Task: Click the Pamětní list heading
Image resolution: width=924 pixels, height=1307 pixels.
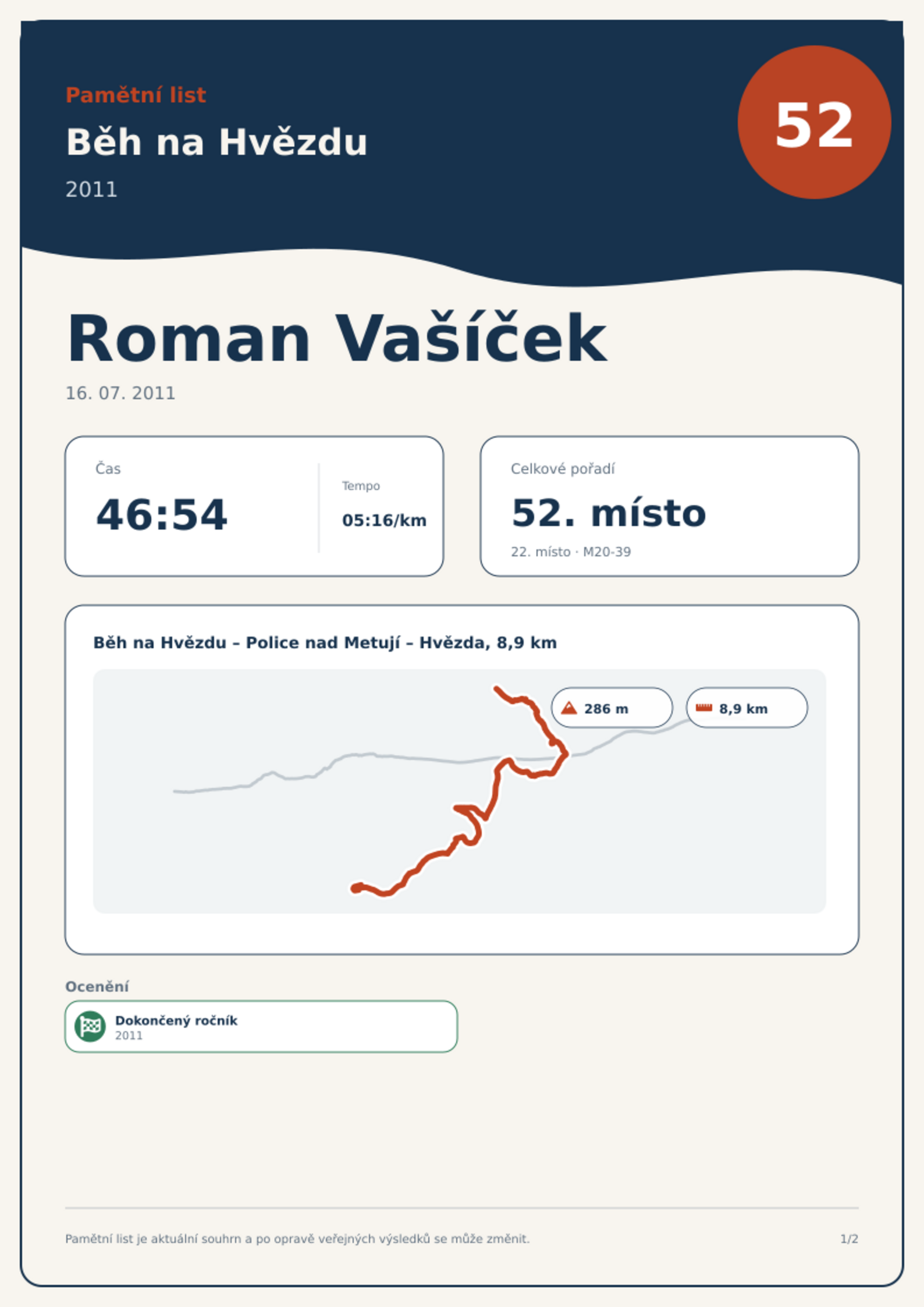Action: tap(136, 95)
